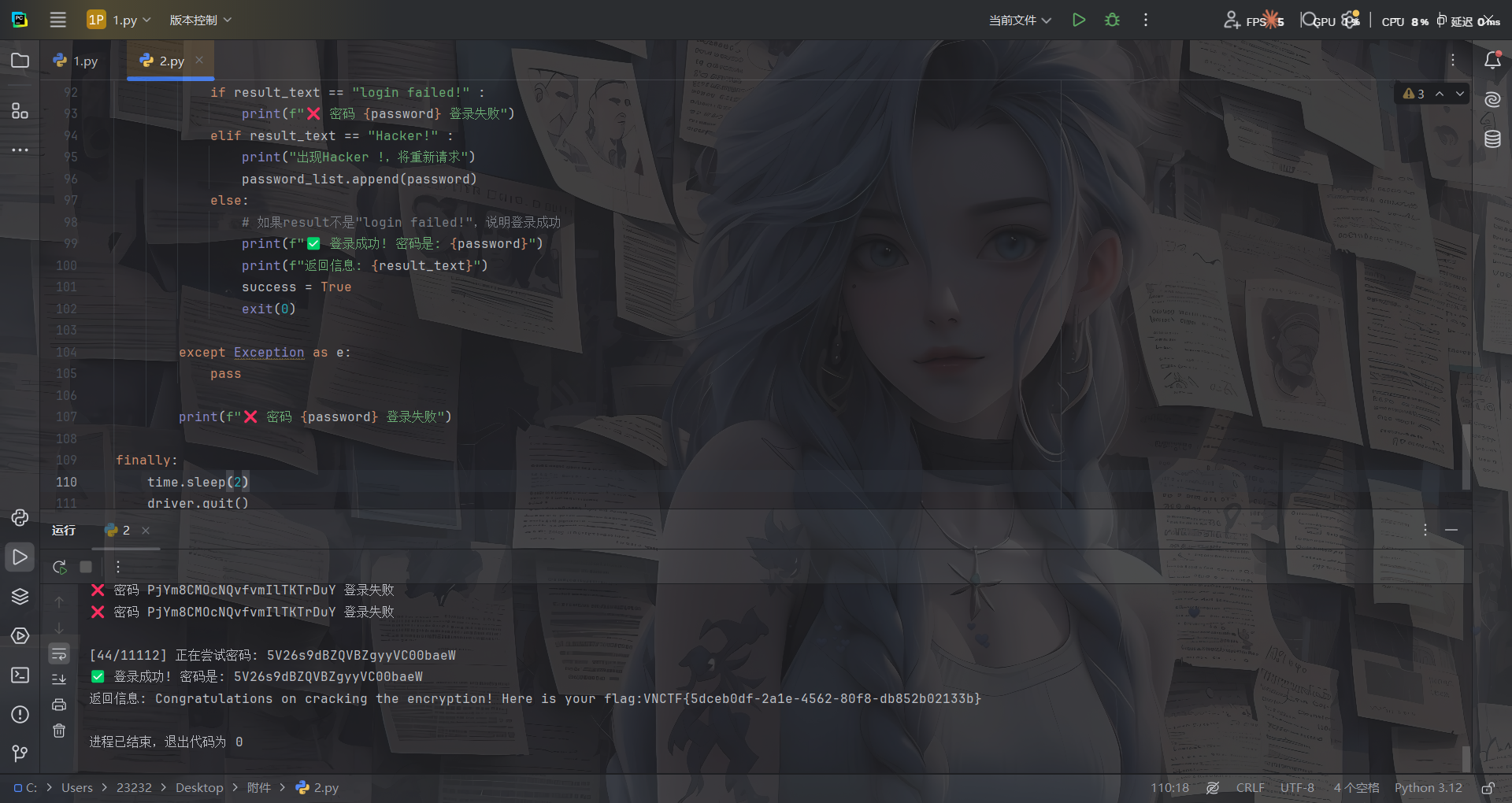Screen dimensions: 1512x803
Task: Start debugging with the bug icon
Action: (x=1112, y=20)
